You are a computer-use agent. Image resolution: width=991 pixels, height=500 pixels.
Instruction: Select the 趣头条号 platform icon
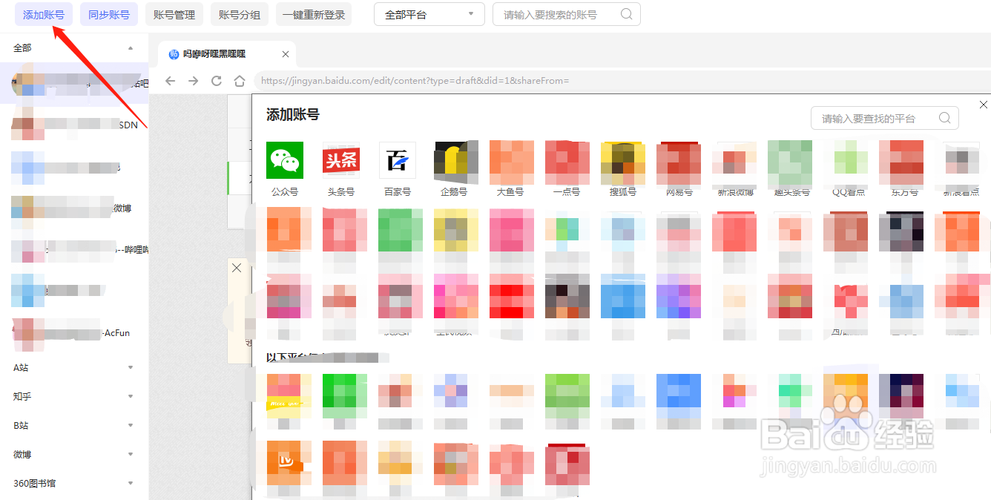(x=789, y=161)
